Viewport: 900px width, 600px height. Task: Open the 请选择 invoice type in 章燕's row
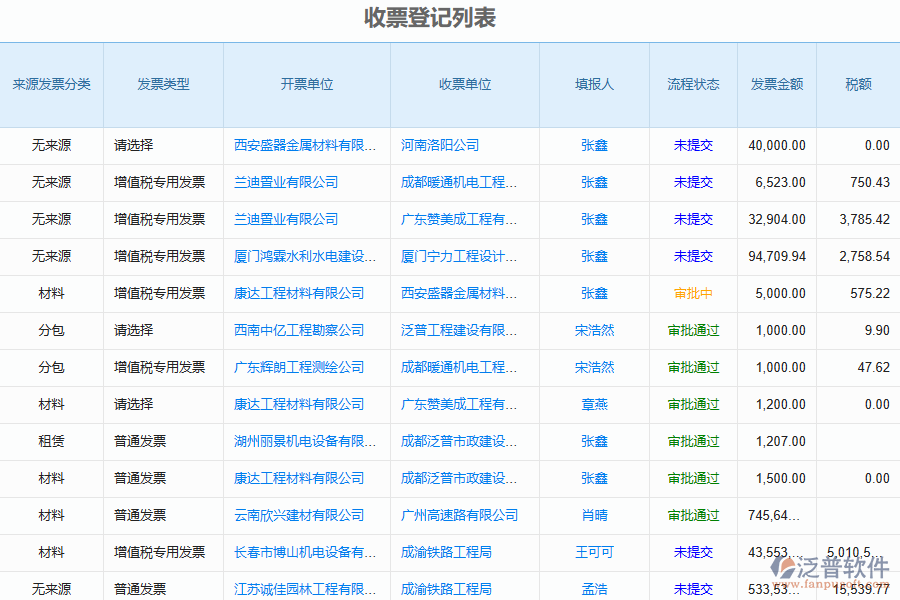click(134, 404)
